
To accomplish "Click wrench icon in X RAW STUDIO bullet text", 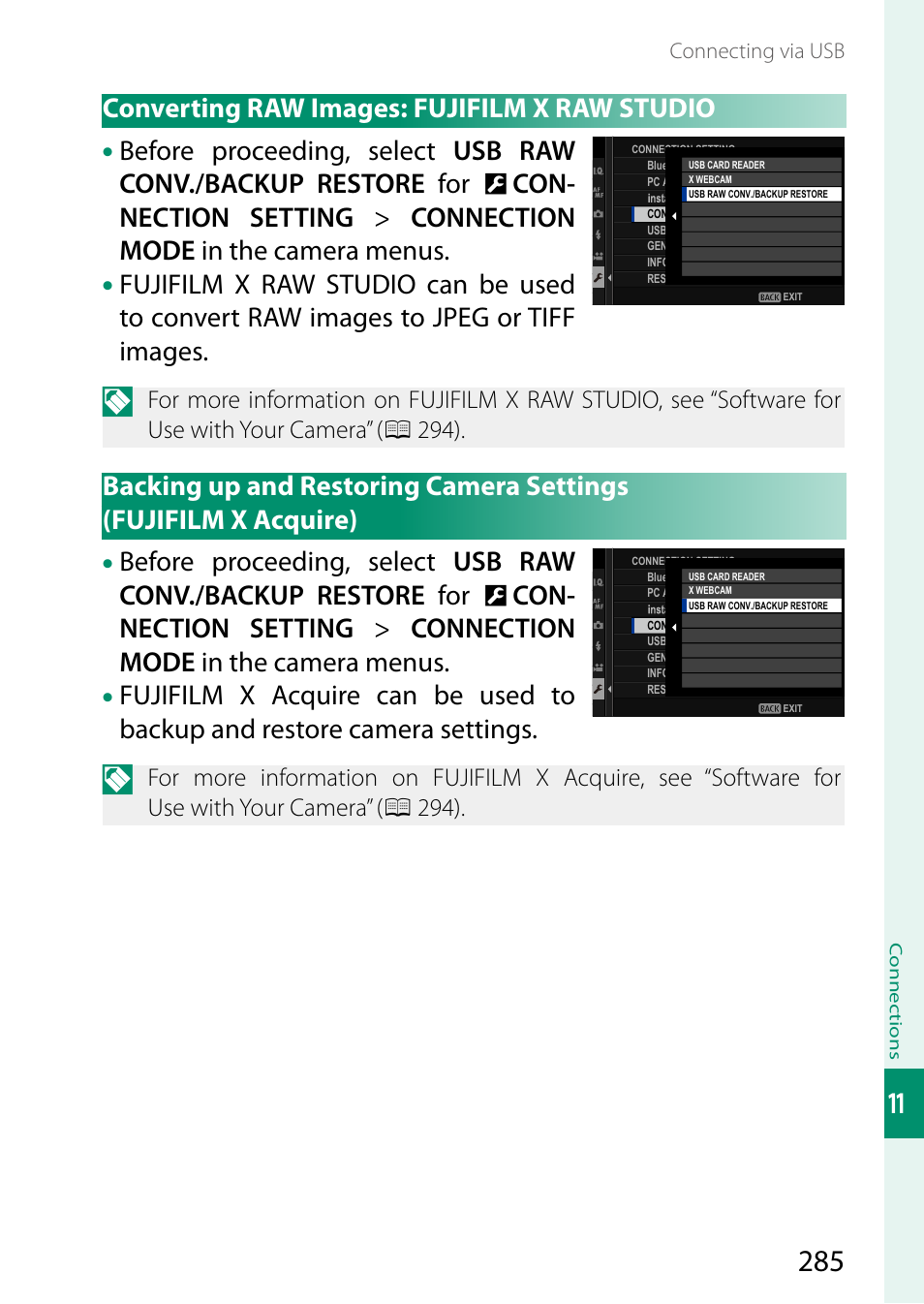I will pyautogui.click(x=496, y=184).
